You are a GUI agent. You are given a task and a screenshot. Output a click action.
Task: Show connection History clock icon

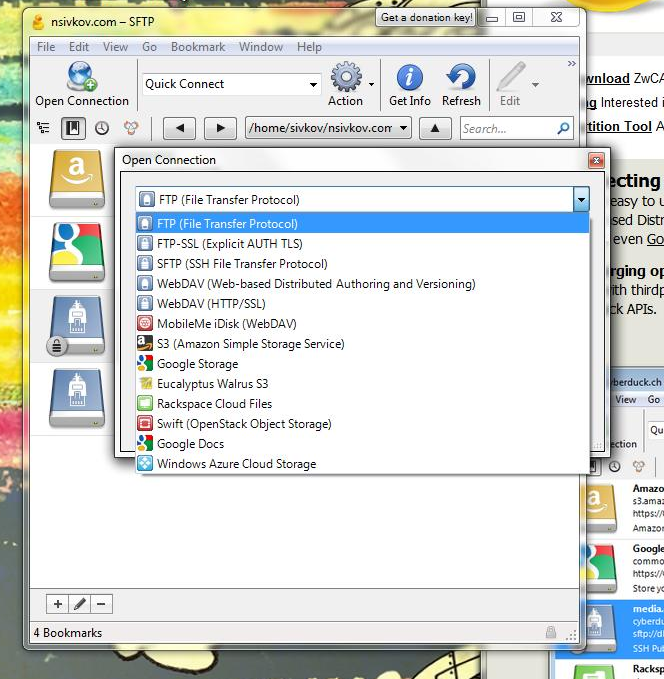point(102,128)
